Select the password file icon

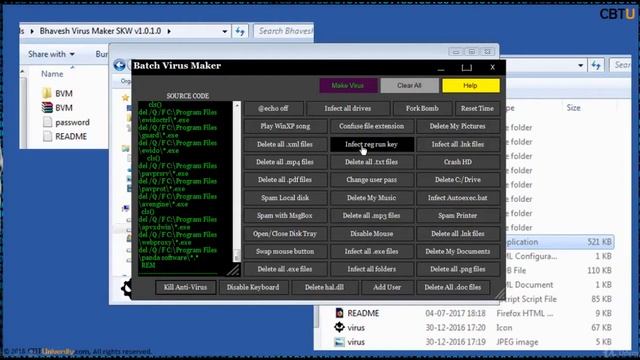pos(47,122)
